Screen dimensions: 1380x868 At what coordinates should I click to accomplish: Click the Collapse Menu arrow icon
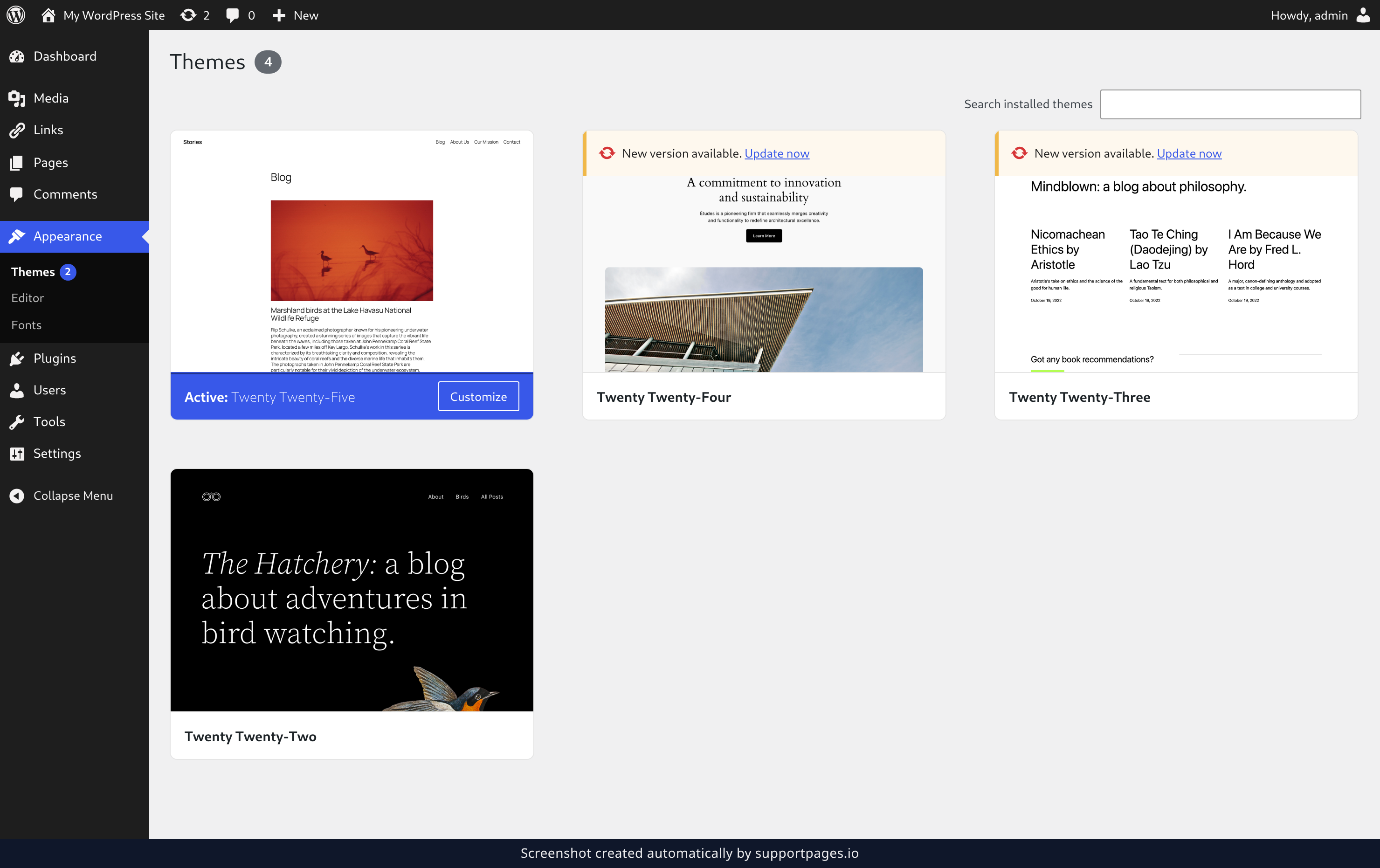[17, 496]
